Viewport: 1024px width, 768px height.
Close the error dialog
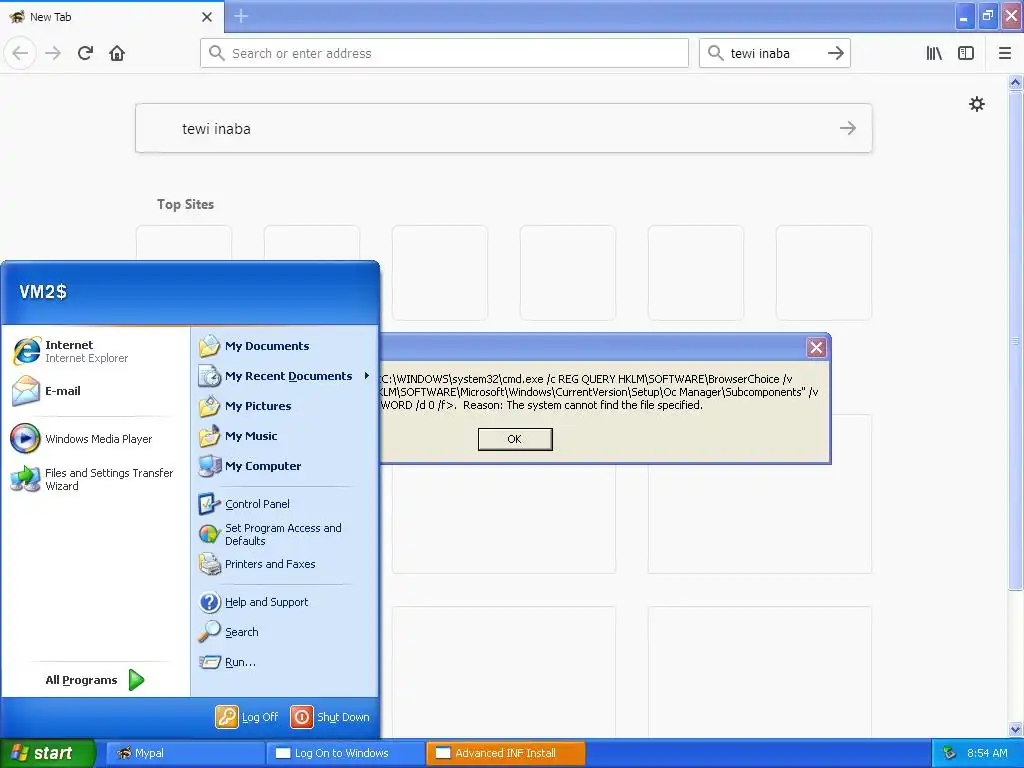coord(816,347)
